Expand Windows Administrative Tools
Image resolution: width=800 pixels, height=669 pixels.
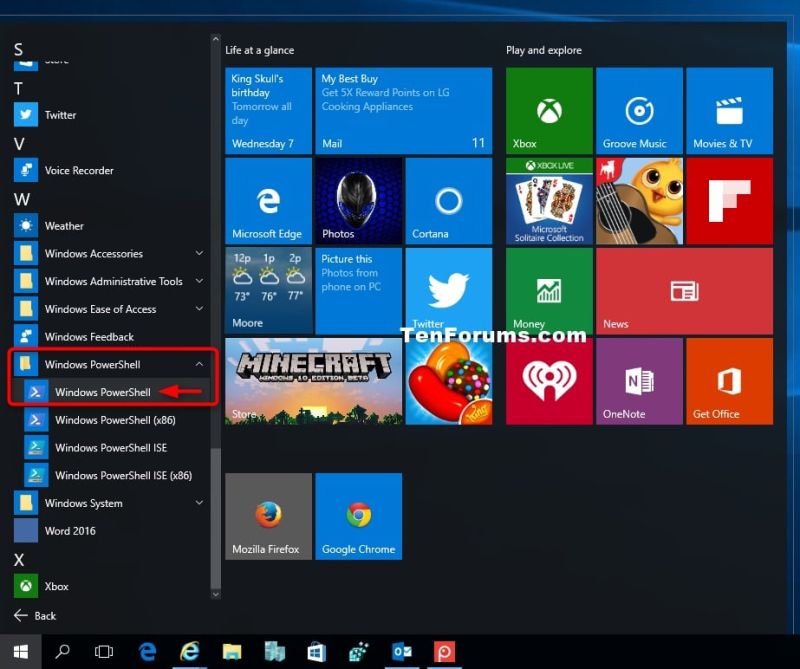(x=110, y=281)
